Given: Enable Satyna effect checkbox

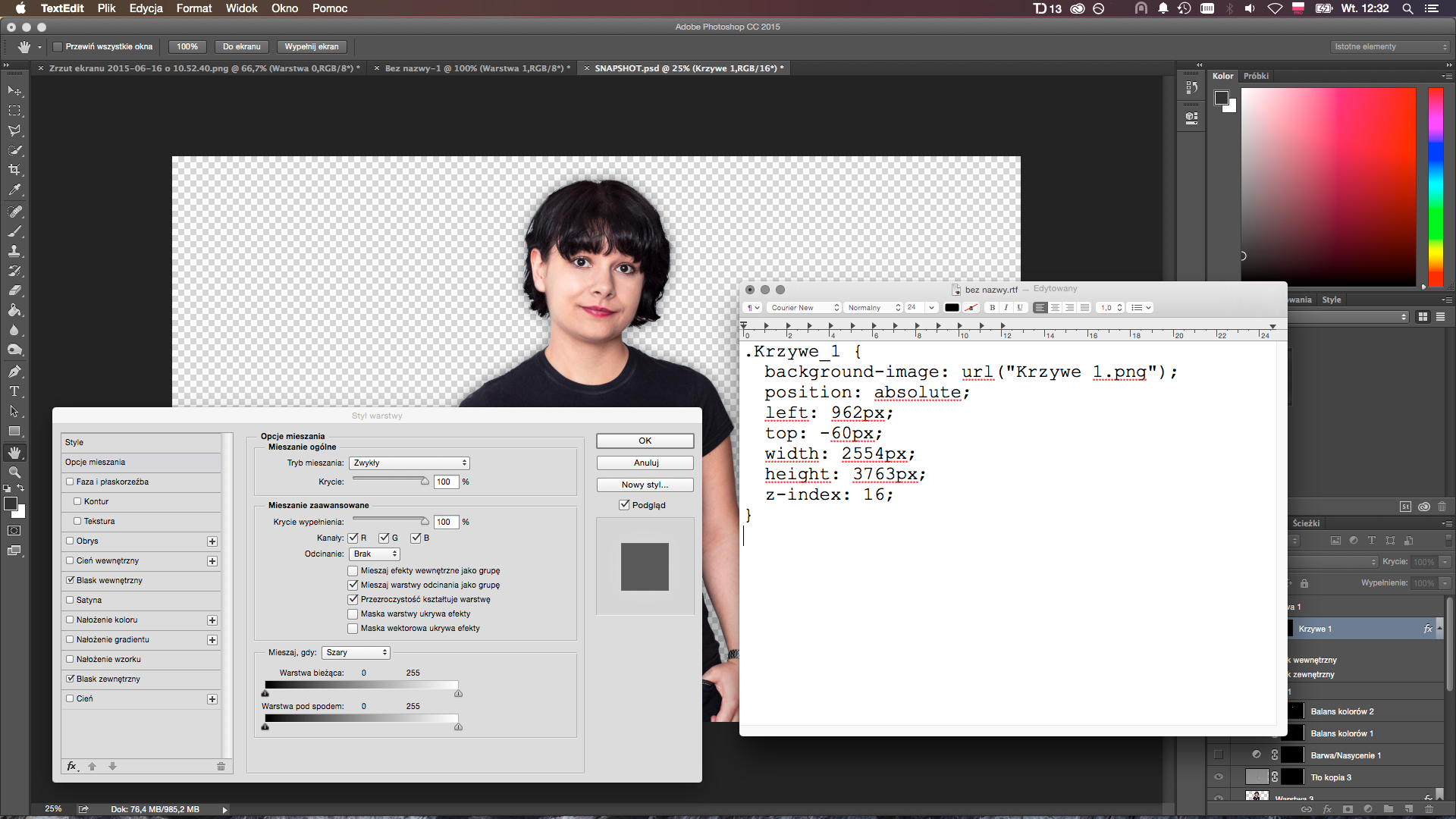Looking at the screenshot, I should click(70, 600).
